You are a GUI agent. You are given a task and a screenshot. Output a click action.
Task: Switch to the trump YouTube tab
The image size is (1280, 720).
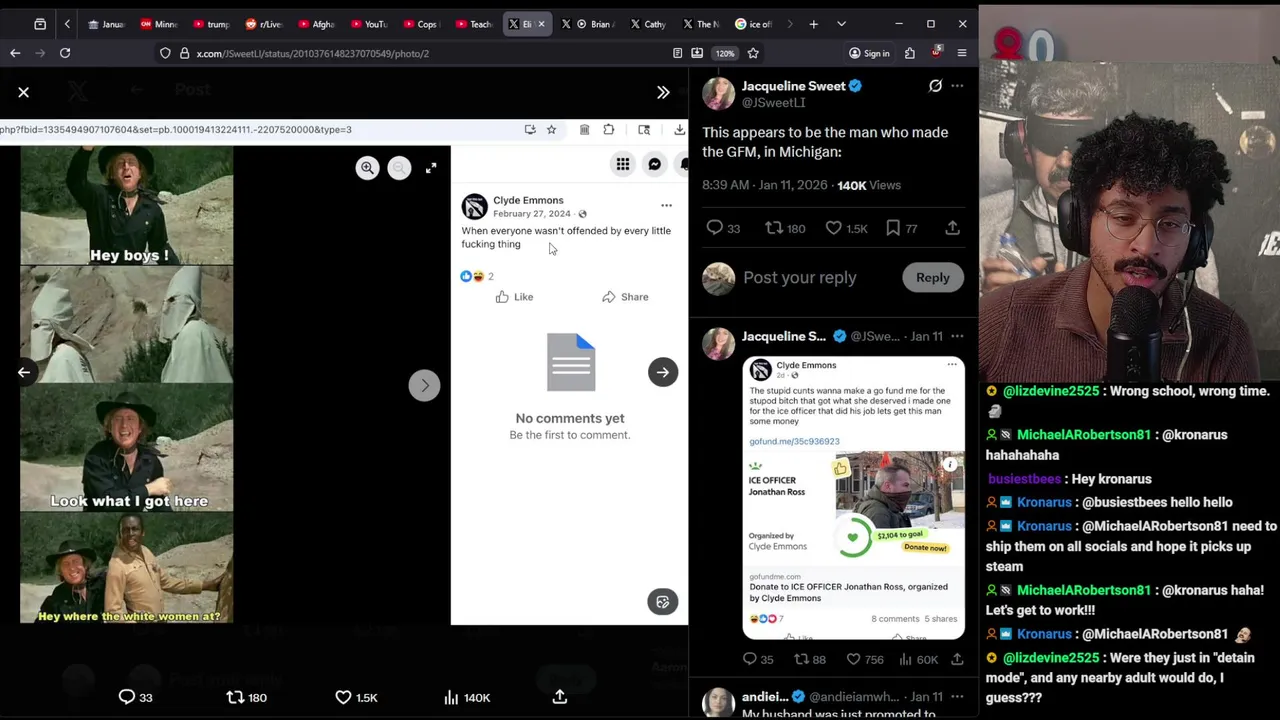[211, 24]
